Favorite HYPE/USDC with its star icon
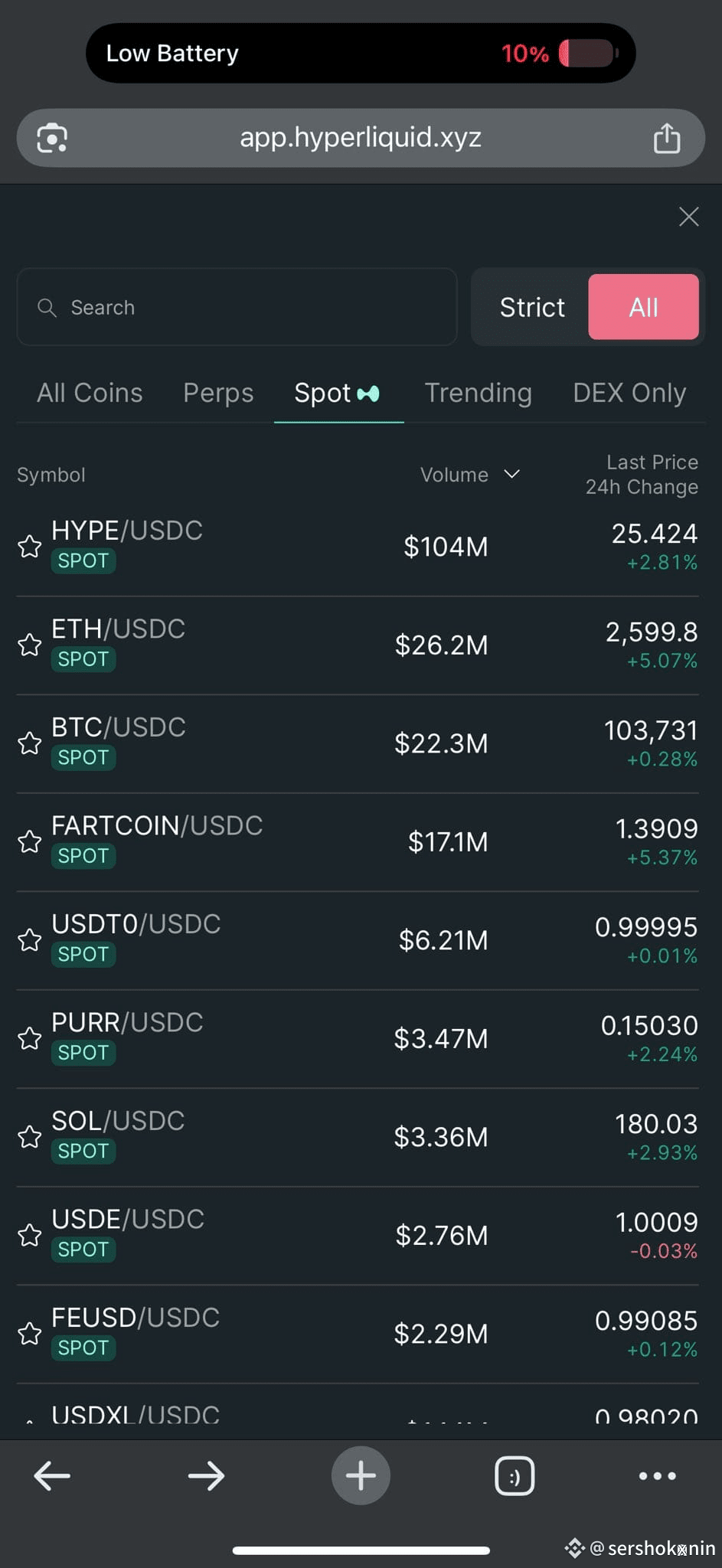 [x=30, y=547]
